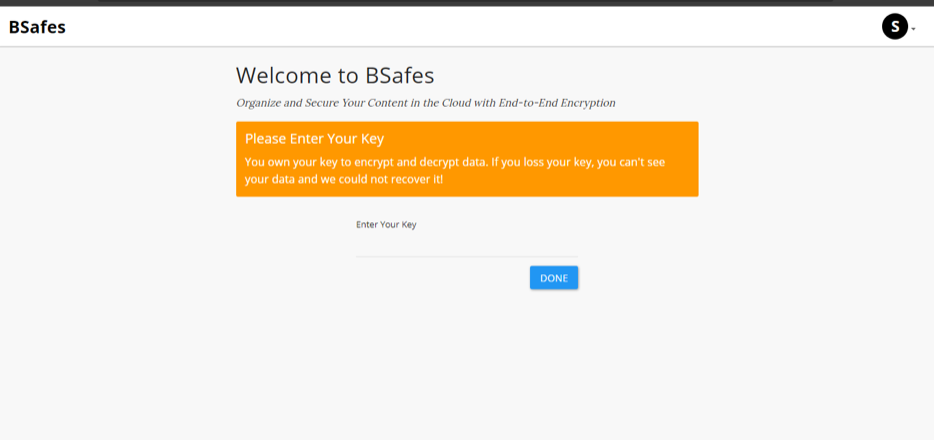Viewport: 934px width, 440px height.
Task: Focus the Enter Your Key input field
Action: [x=467, y=245]
